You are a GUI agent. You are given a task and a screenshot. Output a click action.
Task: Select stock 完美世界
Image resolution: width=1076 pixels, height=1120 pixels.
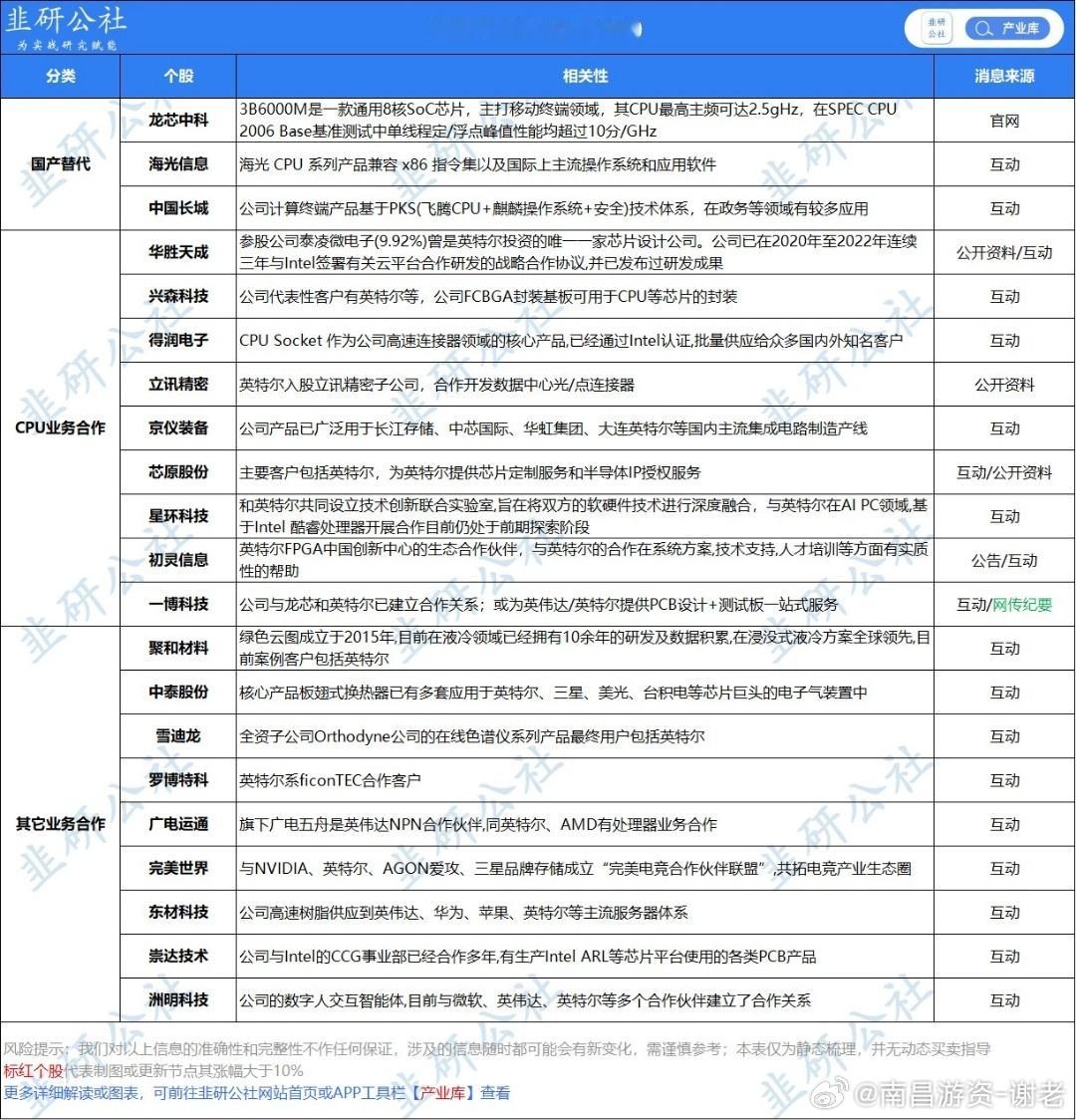(x=178, y=868)
